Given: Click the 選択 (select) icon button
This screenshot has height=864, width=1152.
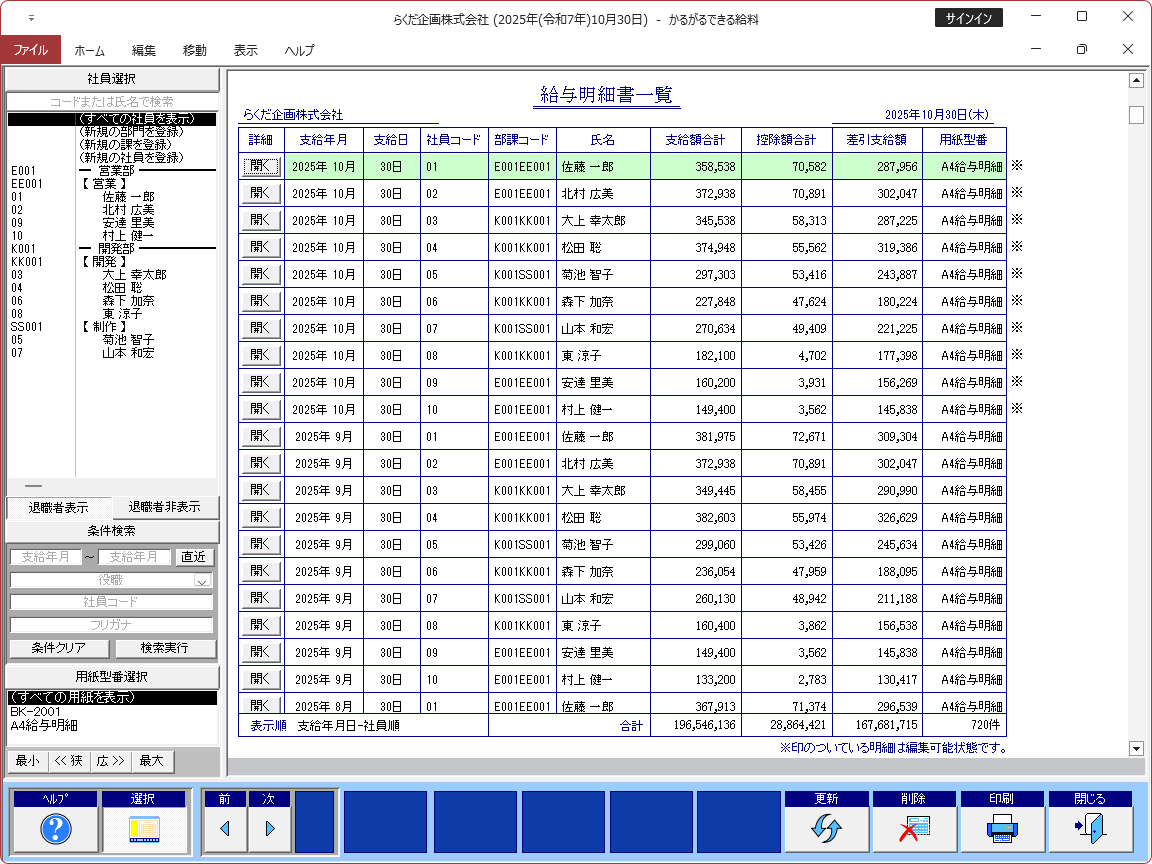Looking at the screenshot, I should [x=143, y=828].
